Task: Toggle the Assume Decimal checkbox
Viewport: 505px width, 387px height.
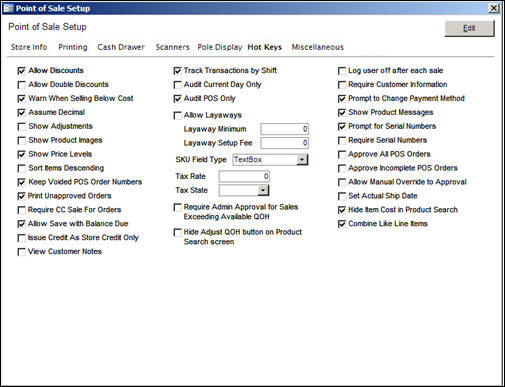Action: (x=22, y=113)
